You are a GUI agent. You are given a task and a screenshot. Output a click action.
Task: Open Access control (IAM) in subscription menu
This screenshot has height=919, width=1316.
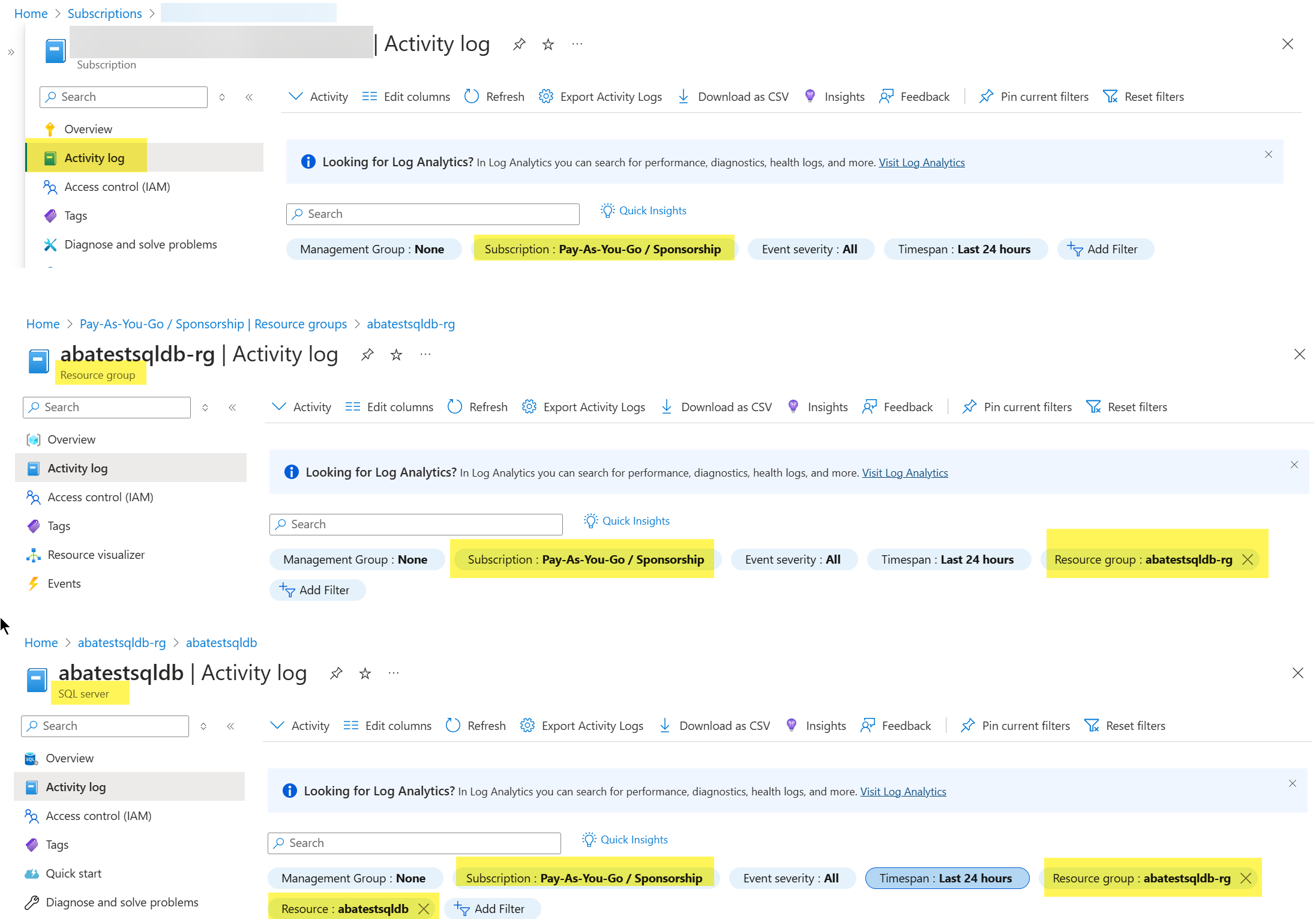pos(117,187)
